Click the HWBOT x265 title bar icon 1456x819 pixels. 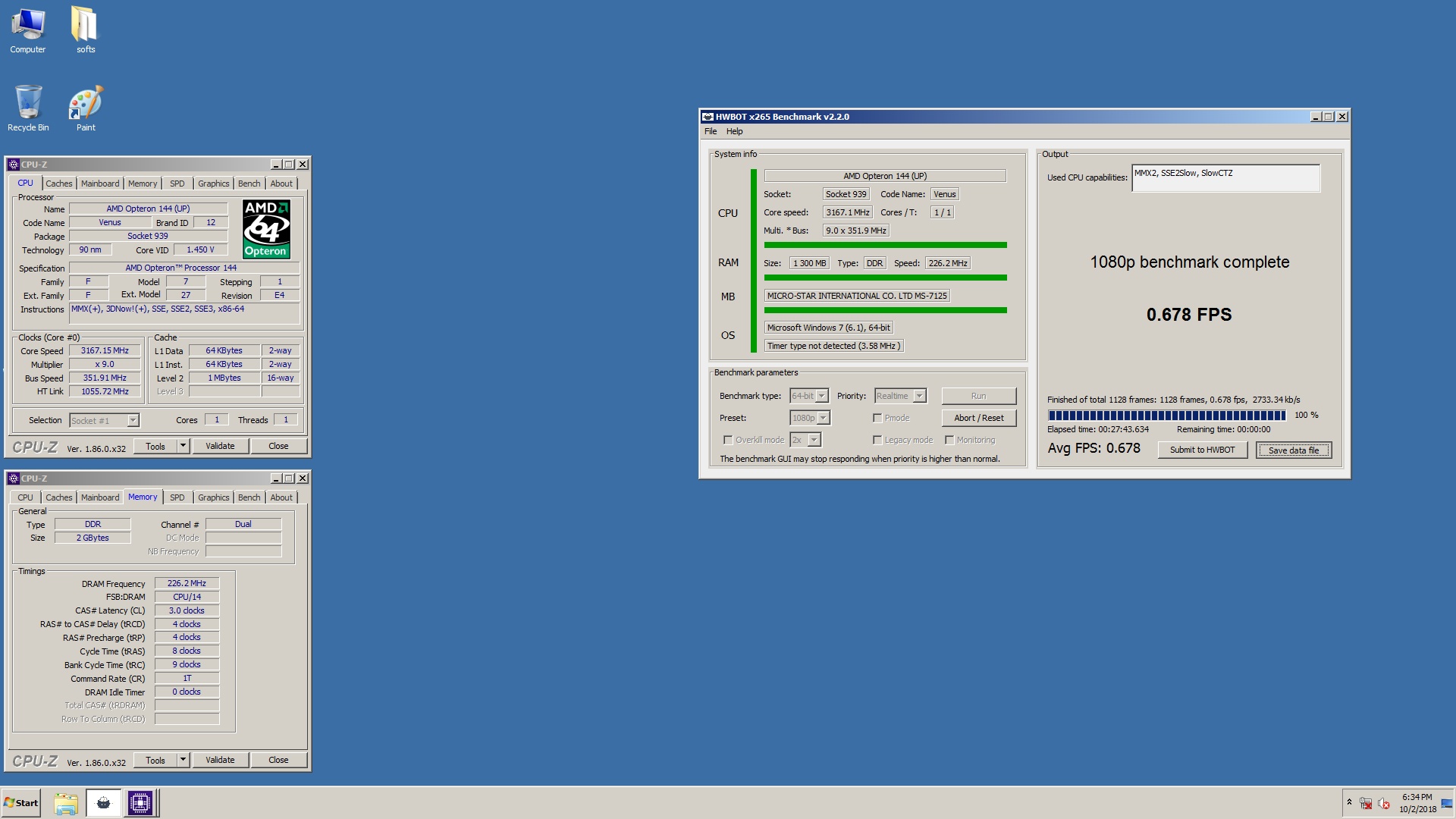708,117
